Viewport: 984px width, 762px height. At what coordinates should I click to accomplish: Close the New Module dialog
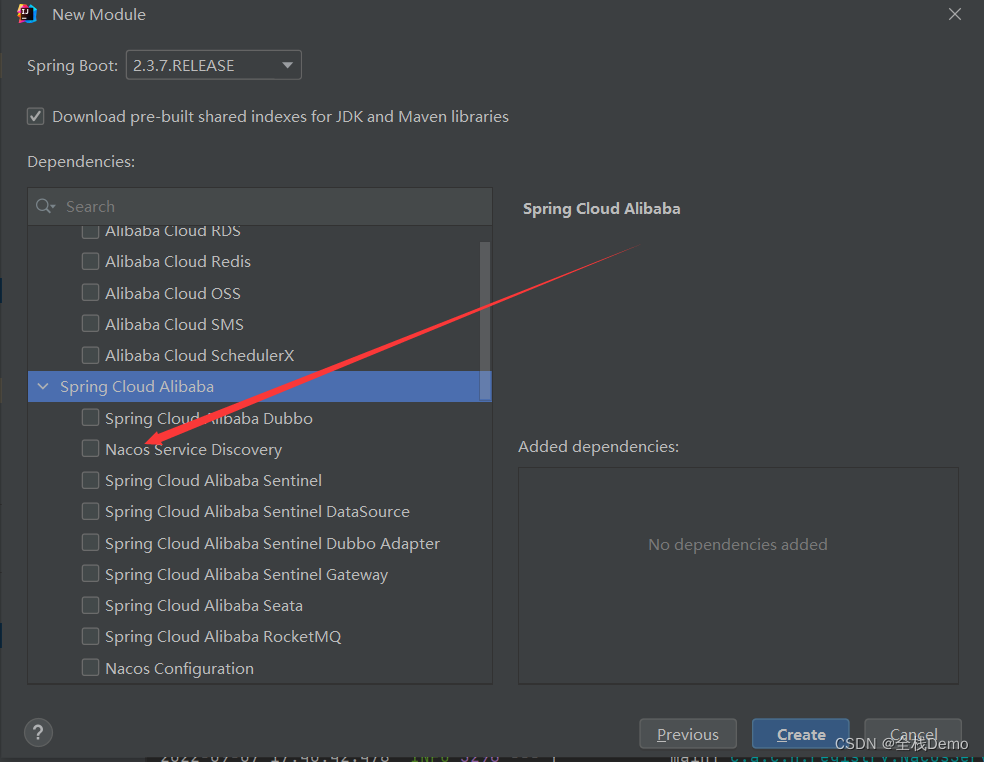[955, 14]
